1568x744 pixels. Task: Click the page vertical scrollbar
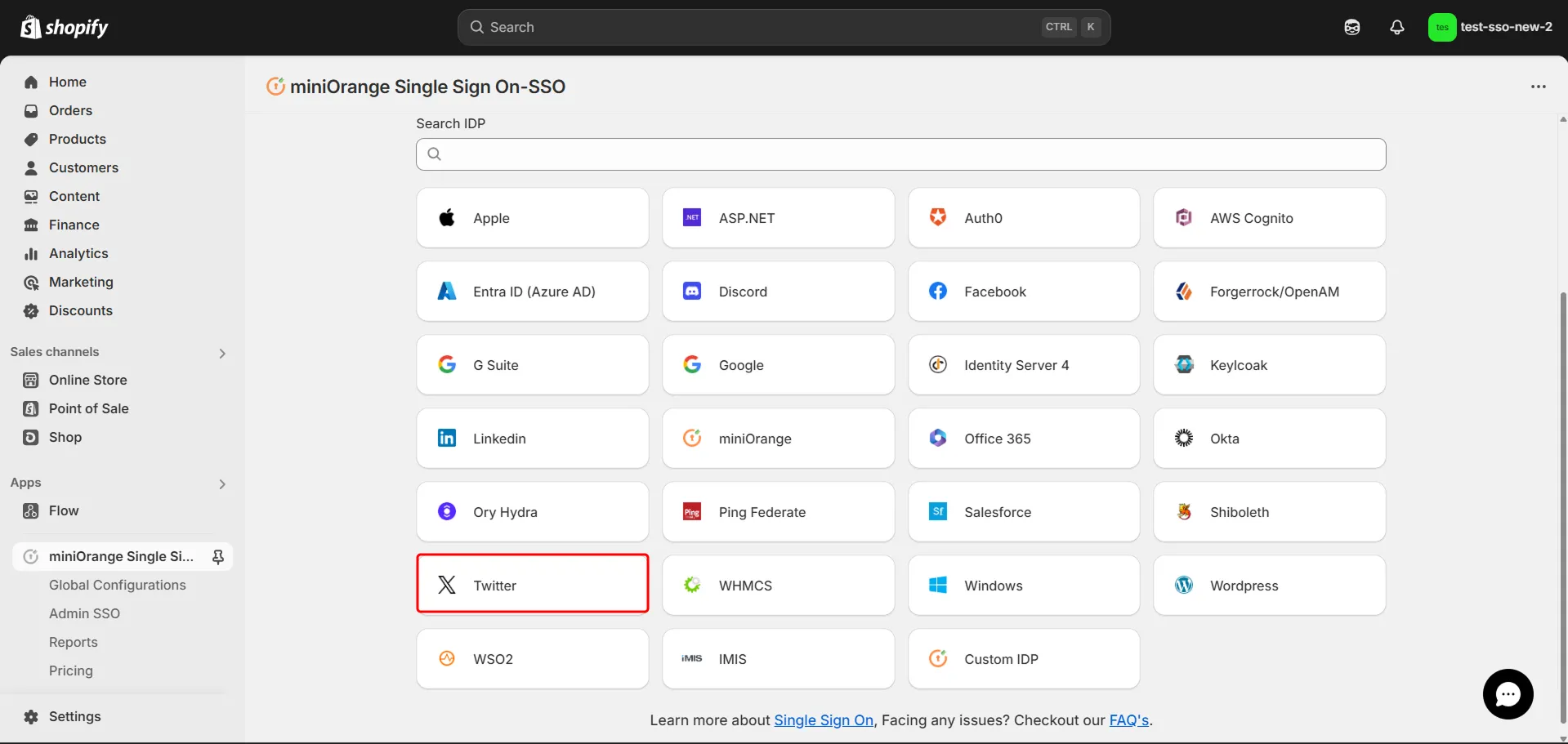[x=1562, y=506]
